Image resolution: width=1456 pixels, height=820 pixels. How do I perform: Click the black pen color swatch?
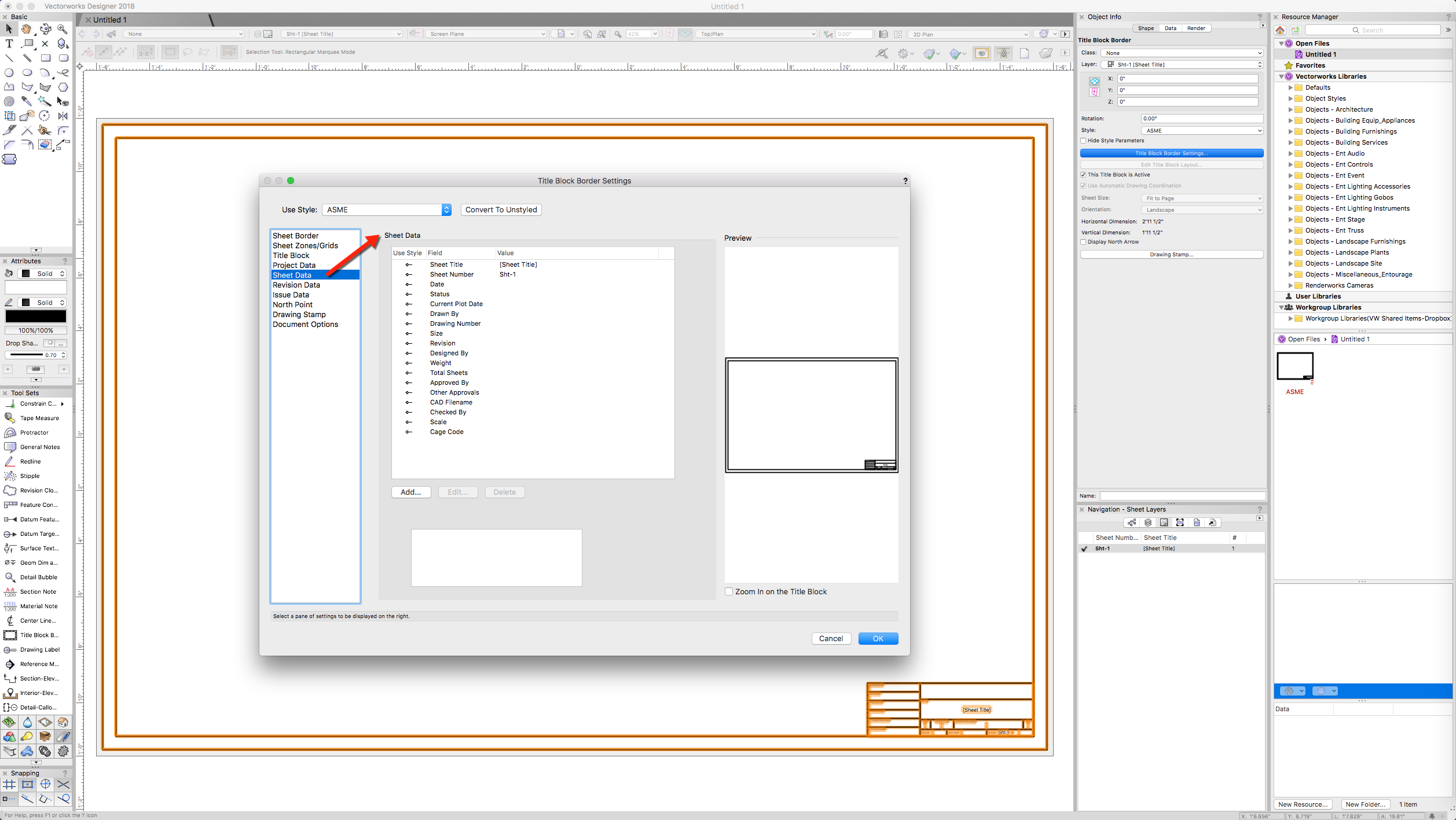(36, 317)
